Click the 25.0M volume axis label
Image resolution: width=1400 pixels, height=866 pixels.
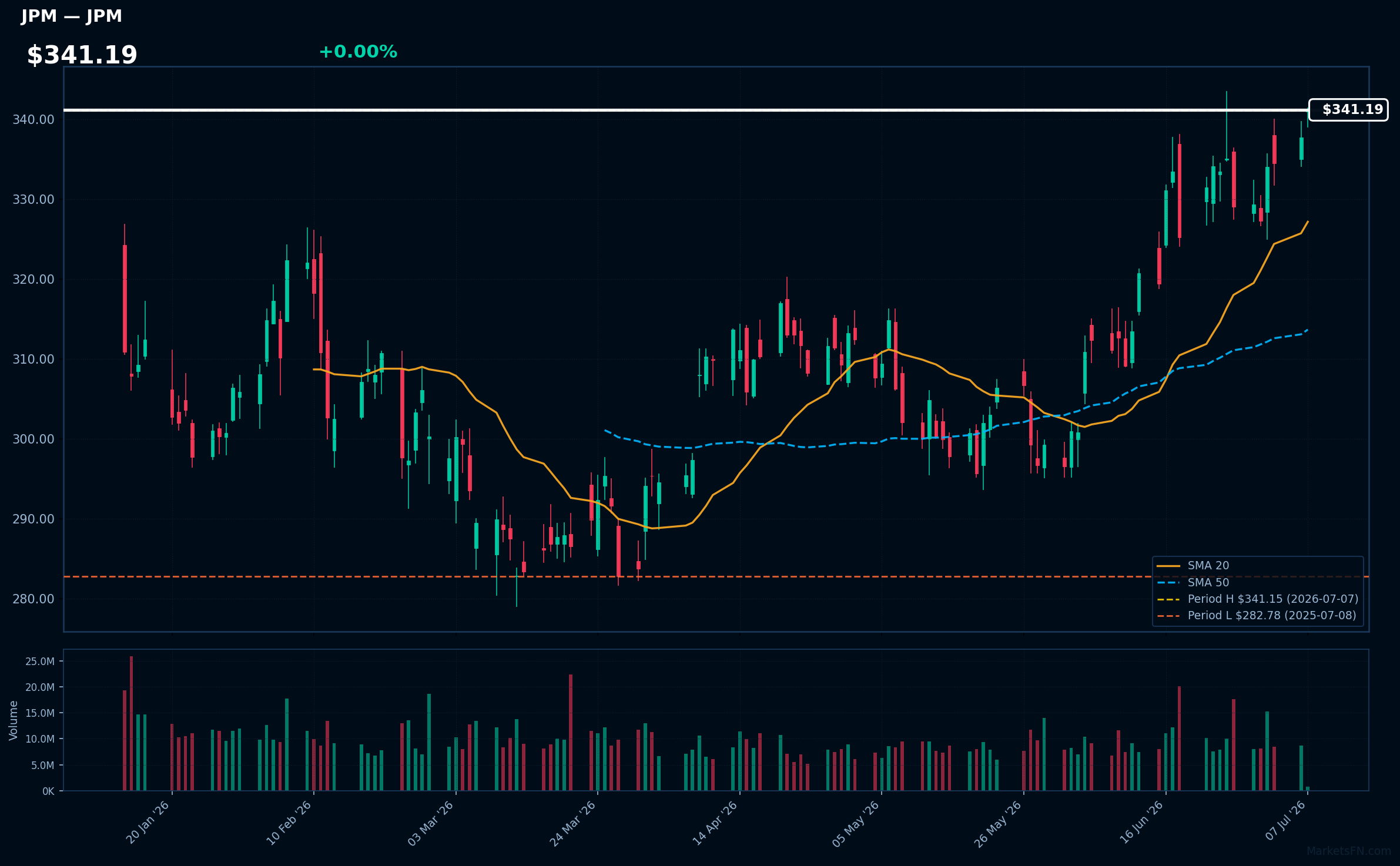pos(40,662)
